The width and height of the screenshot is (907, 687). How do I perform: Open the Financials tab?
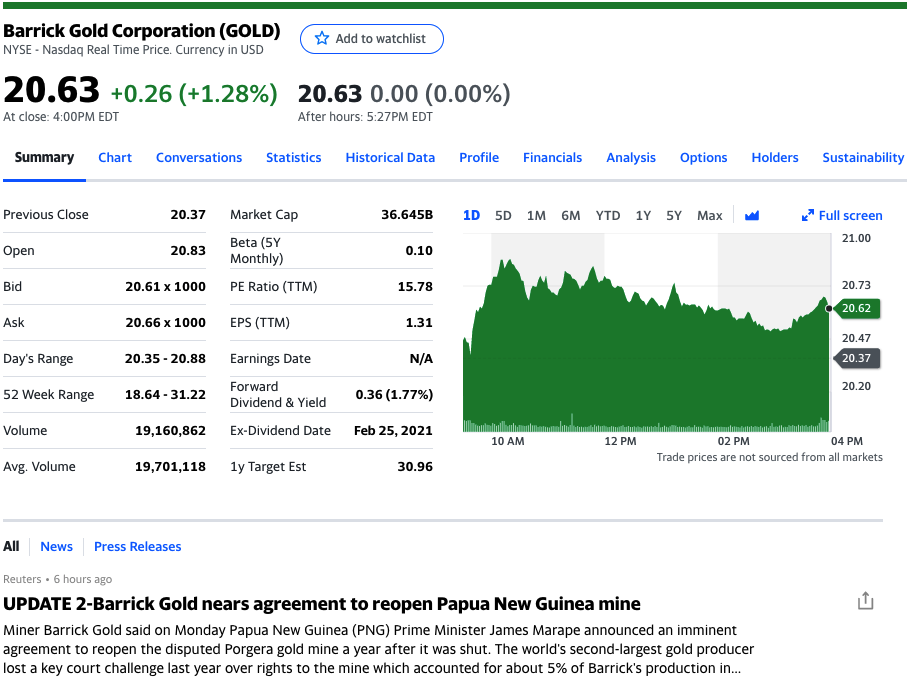tap(552, 157)
